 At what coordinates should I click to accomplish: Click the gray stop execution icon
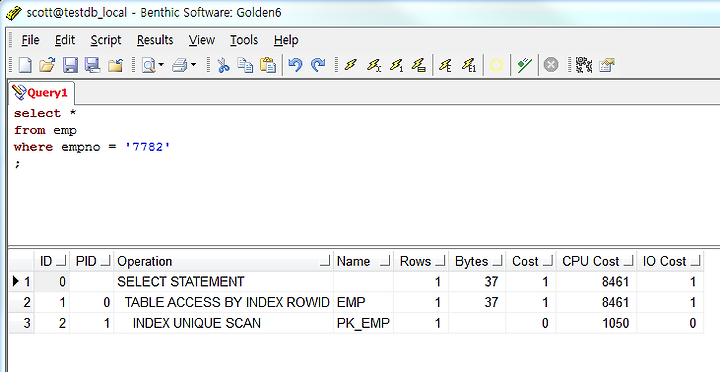(x=551, y=65)
